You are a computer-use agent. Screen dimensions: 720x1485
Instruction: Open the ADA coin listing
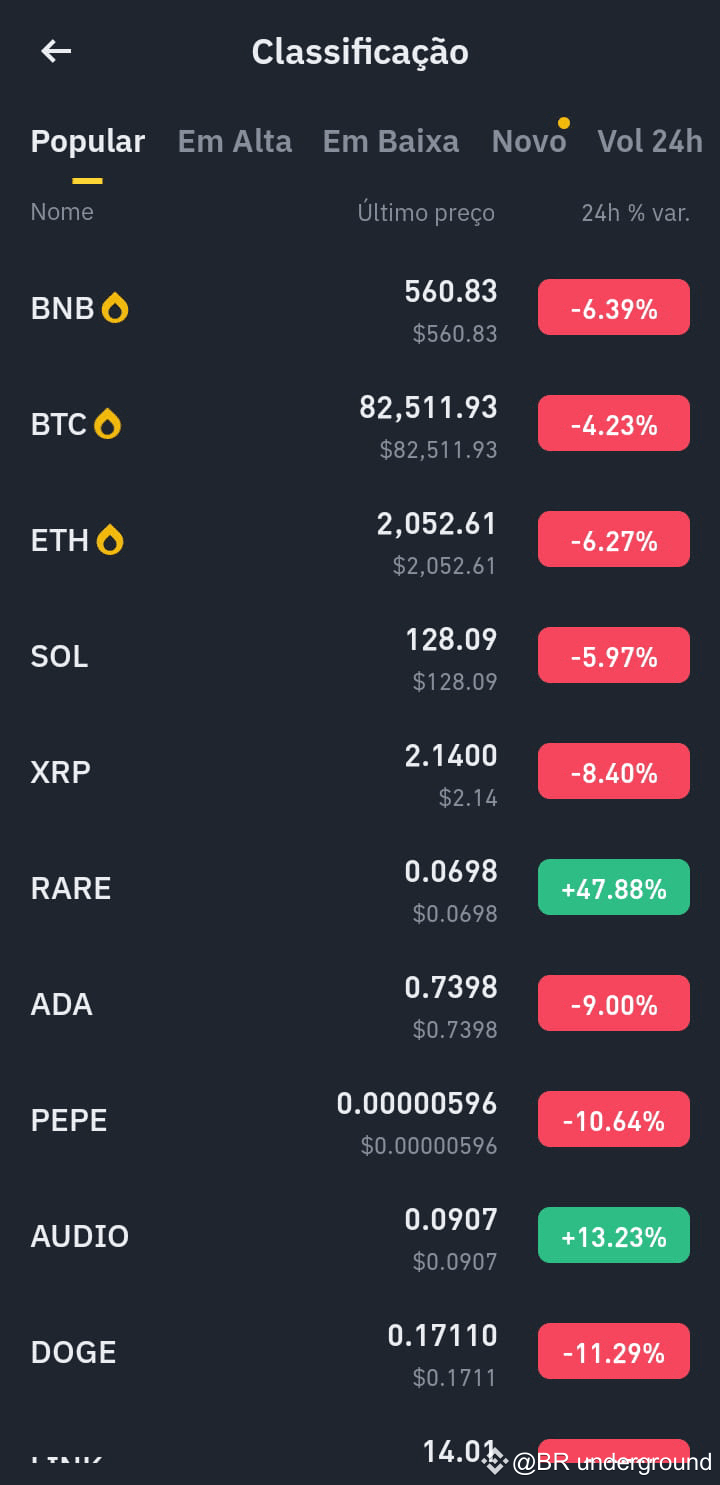[360, 1004]
